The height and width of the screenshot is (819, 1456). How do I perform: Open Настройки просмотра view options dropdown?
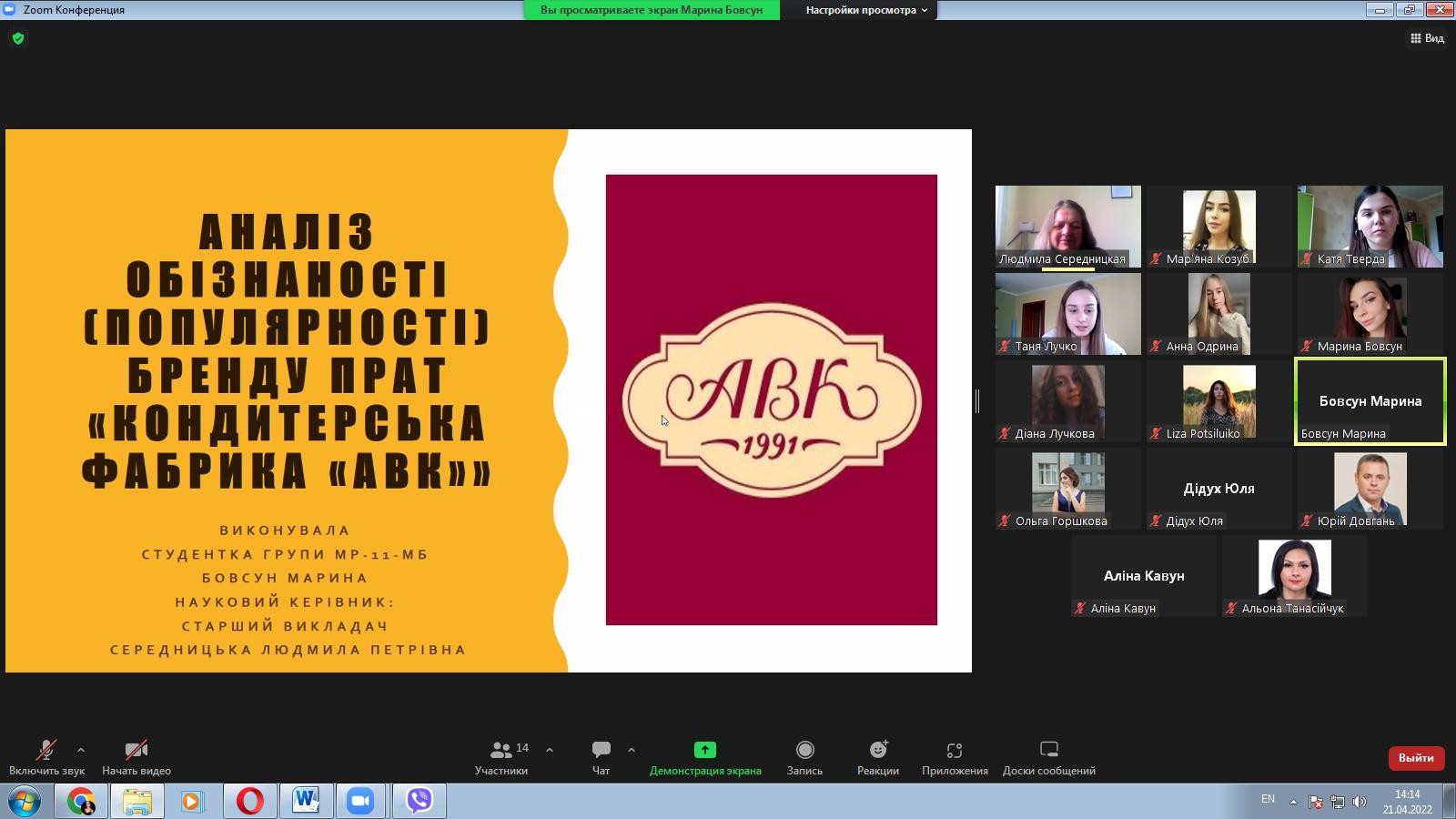[866, 10]
